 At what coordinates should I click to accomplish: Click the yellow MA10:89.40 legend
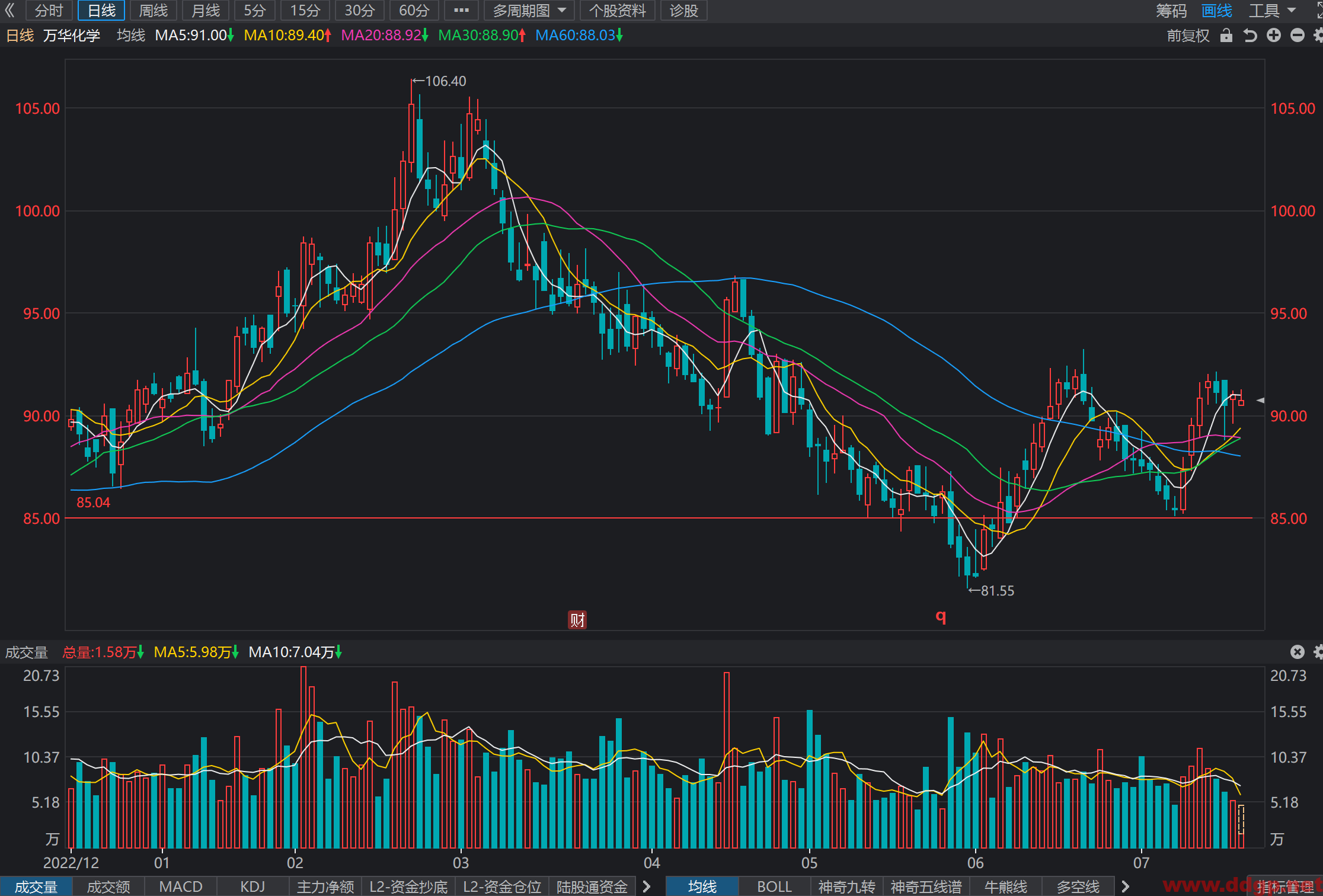tap(287, 36)
